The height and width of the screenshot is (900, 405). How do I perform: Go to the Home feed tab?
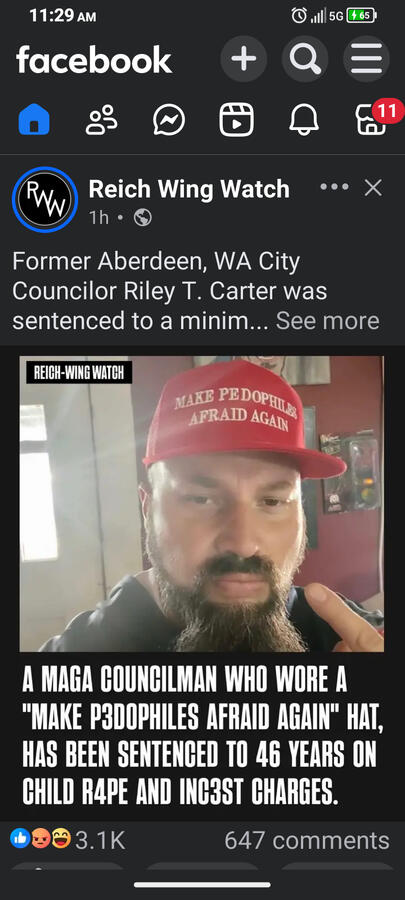click(x=34, y=121)
